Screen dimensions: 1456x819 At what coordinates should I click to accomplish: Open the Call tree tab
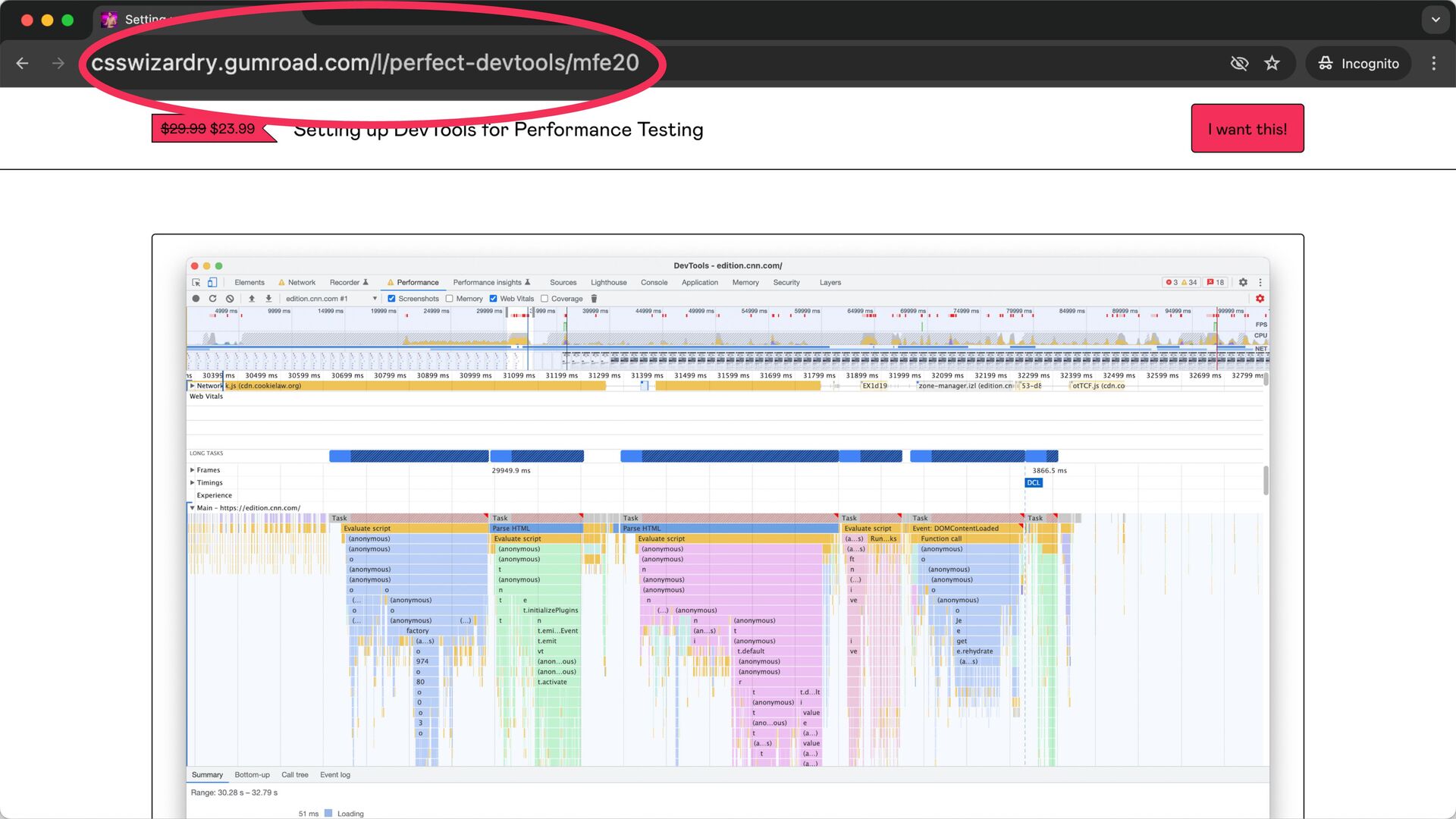[295, 775]
